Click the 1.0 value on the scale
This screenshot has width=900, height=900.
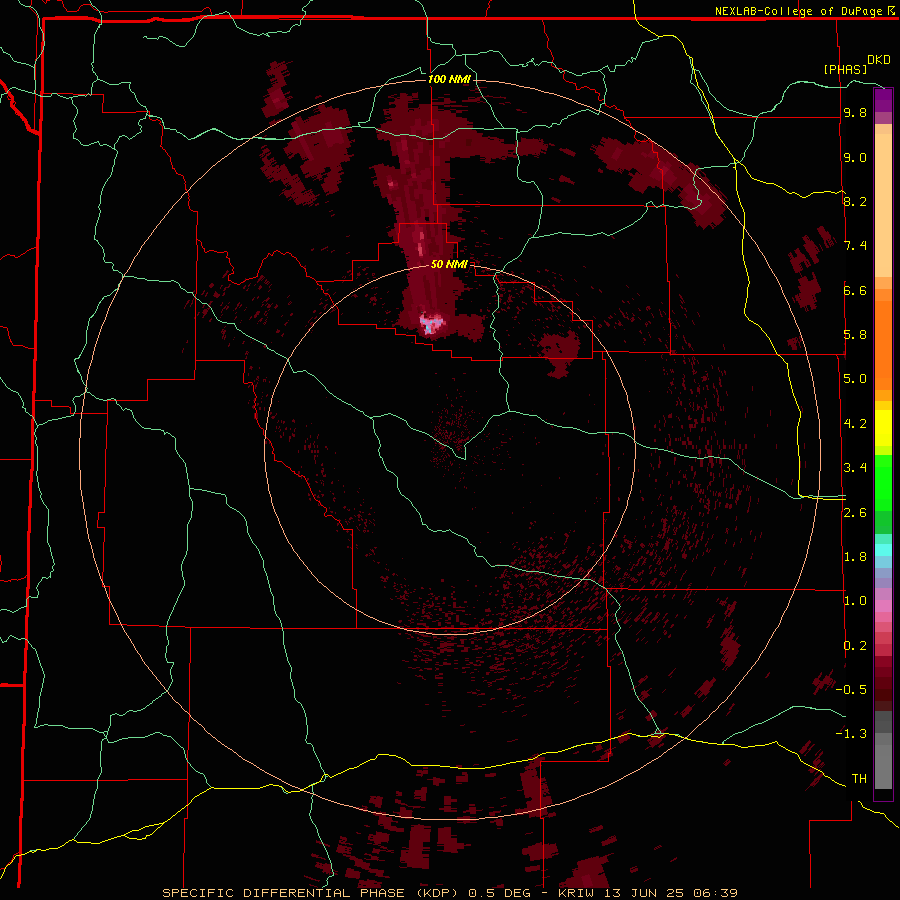(x=855, y=601)
